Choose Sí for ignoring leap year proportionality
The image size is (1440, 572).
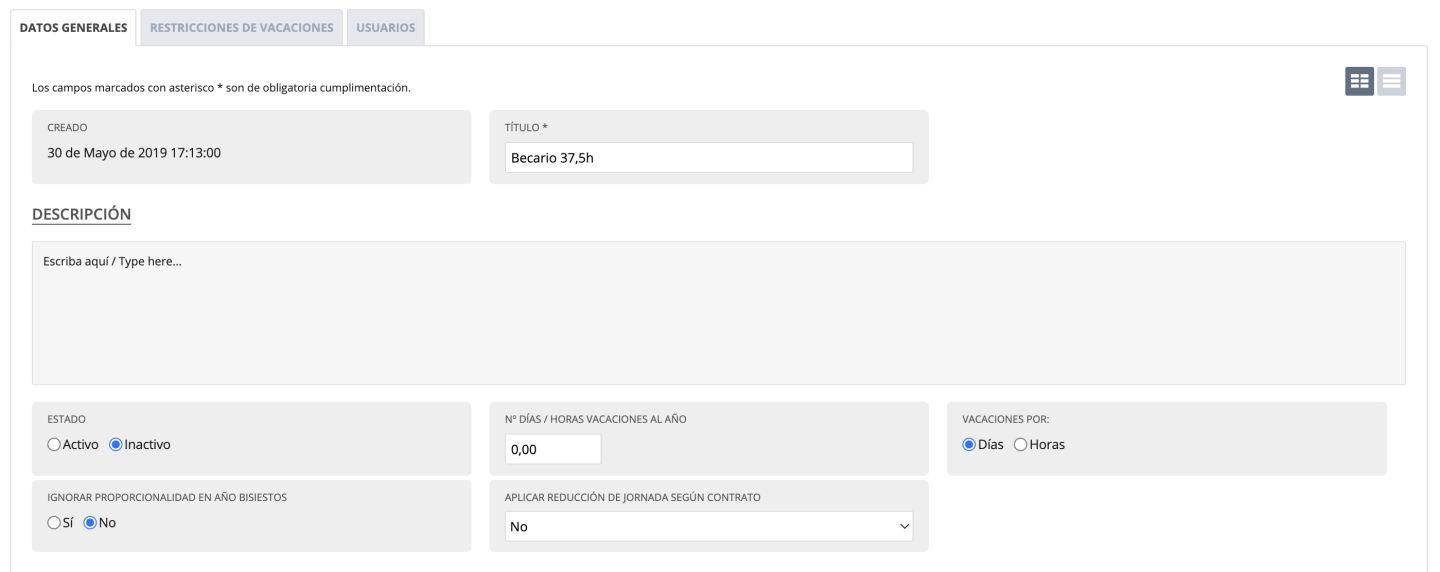coord(54,522)
